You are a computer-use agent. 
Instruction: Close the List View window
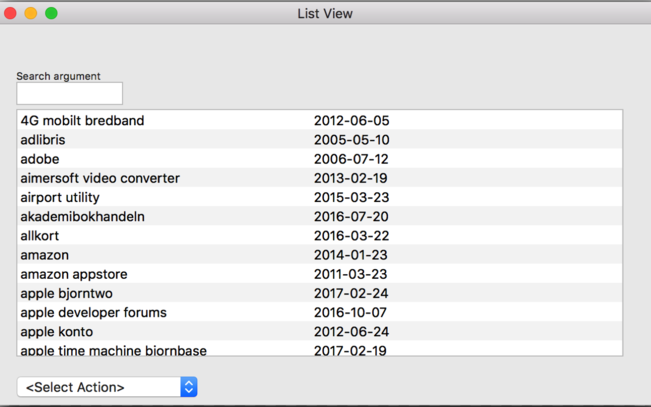point(11,13)
